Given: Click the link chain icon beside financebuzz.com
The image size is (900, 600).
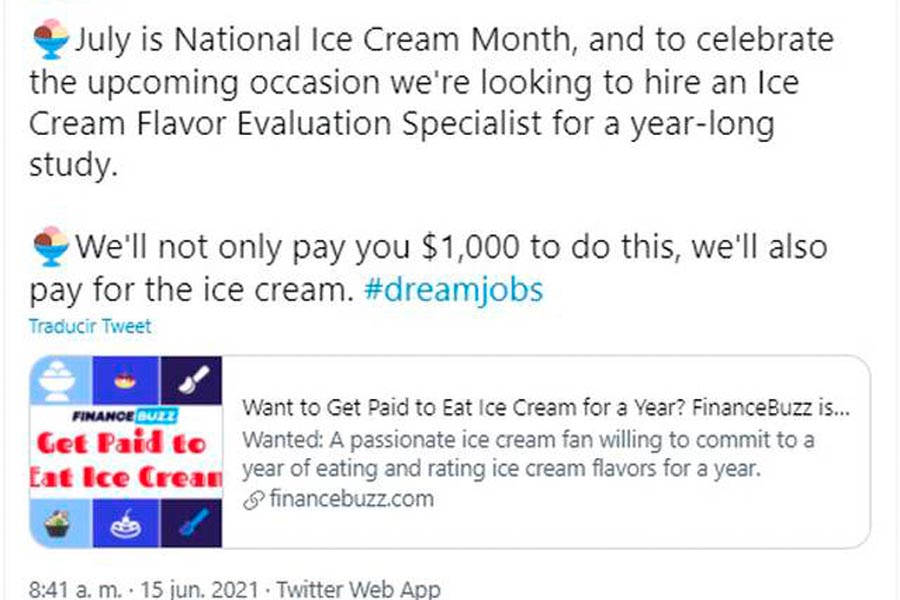Looking at the screenshot, I should pos(253,500).
